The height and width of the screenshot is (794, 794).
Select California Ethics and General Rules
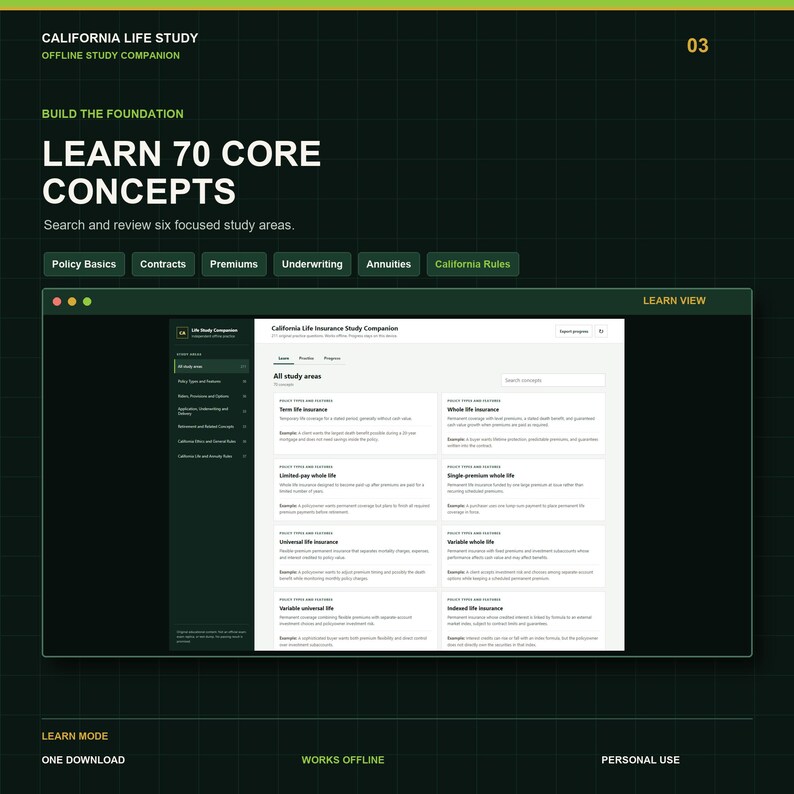point(211,441)
